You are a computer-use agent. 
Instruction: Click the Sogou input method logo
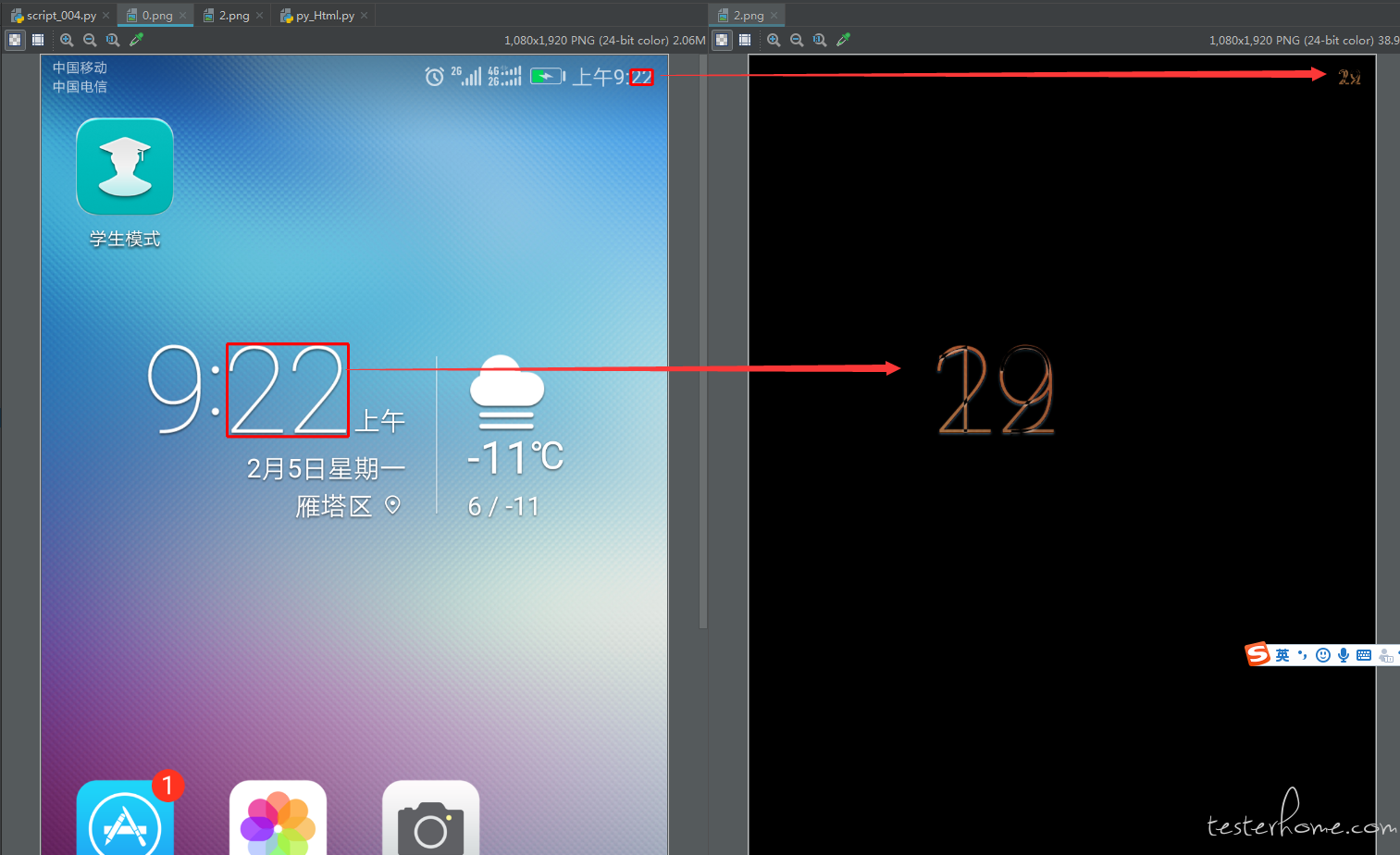click(1258, 654)
